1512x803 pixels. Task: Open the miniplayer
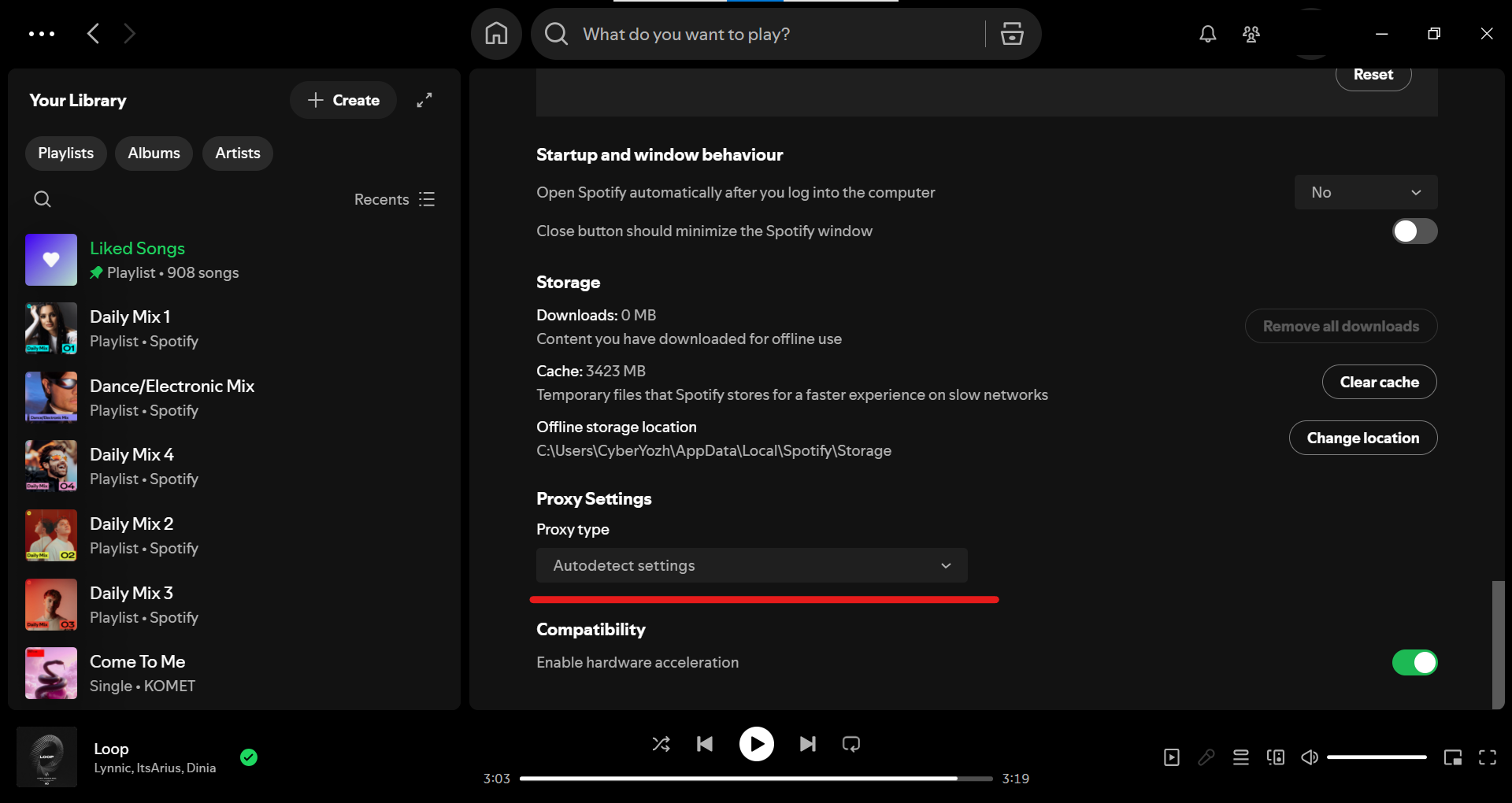point(1452,757)
